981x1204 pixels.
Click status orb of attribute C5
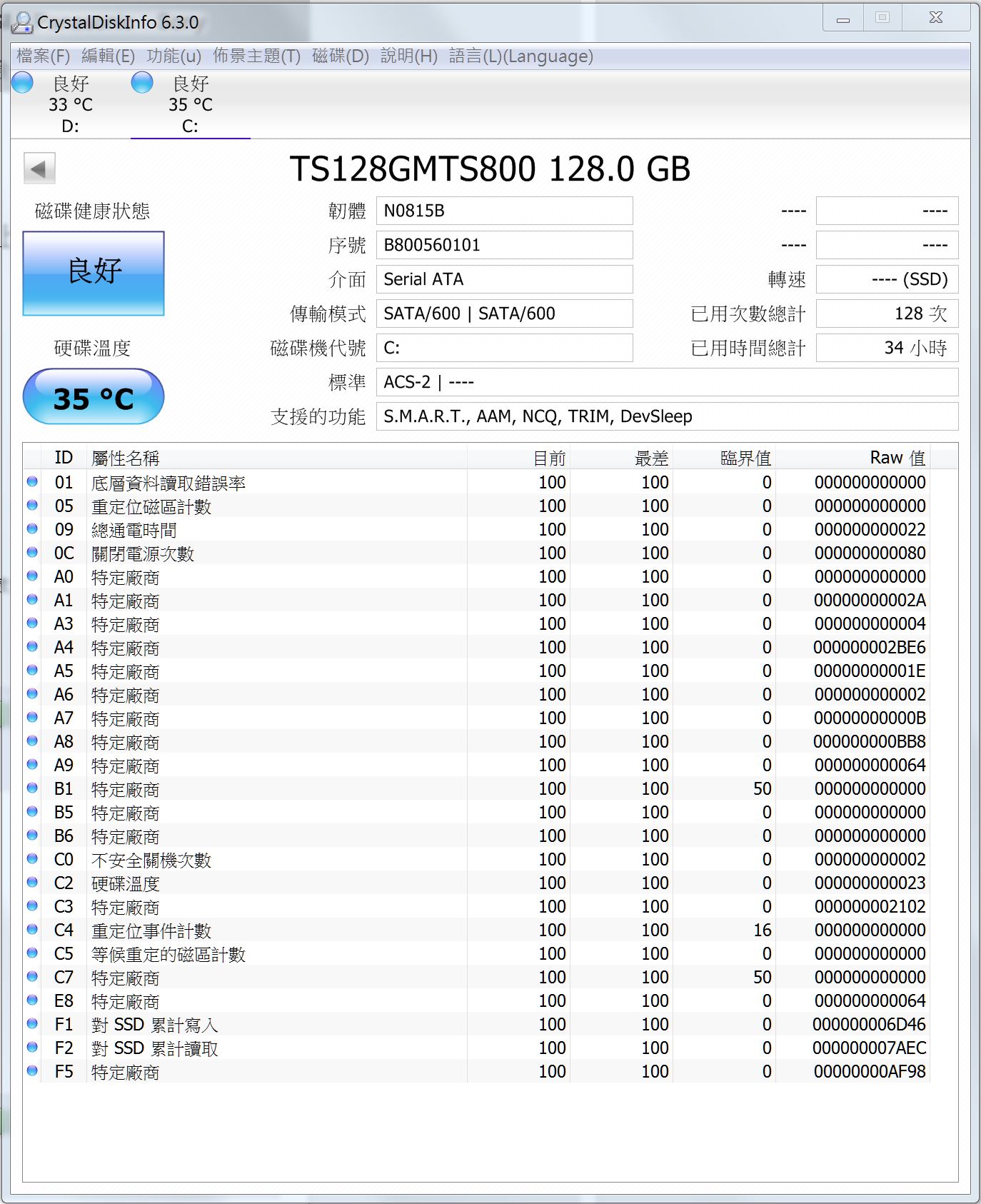tap(32, 953)
